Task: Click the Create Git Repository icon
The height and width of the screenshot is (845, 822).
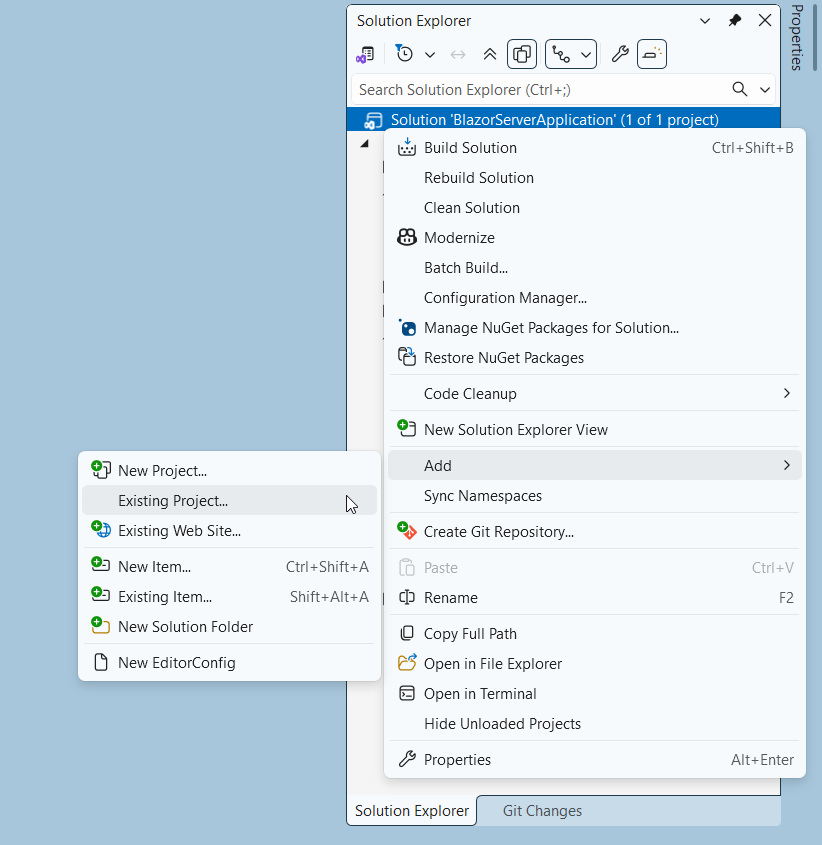Action: [x=407, y=531]
